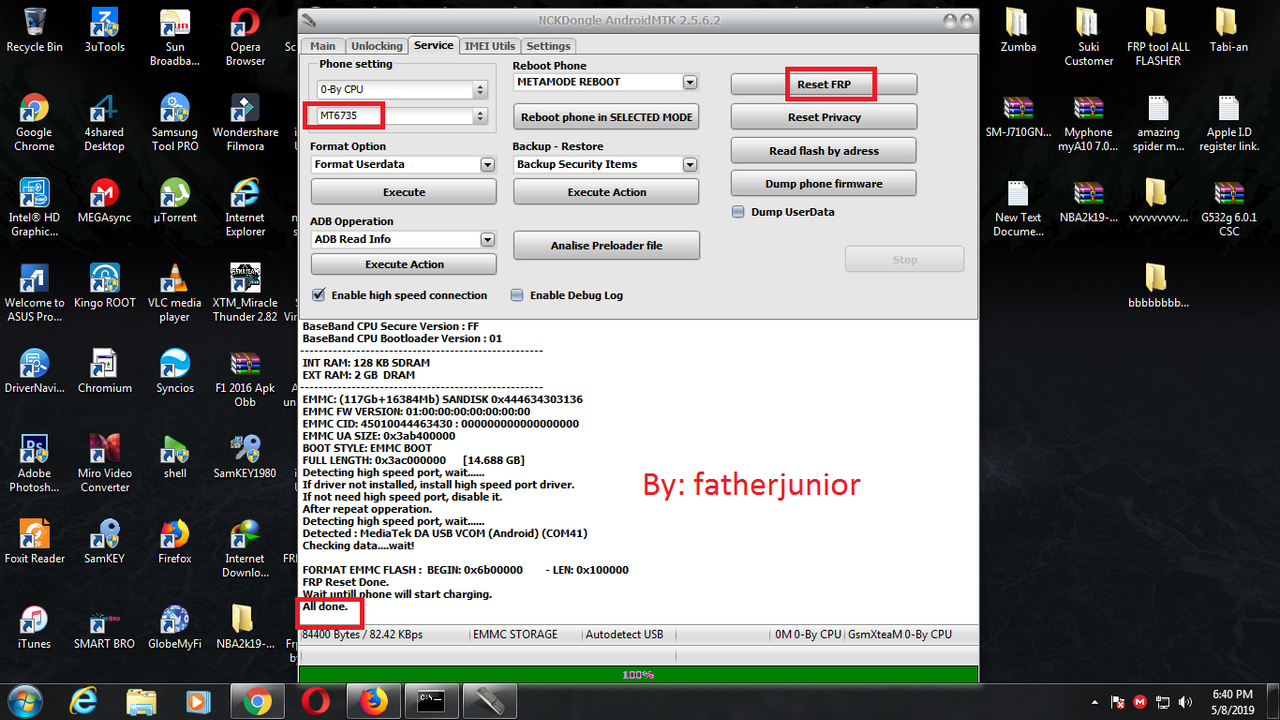Open File Explorer from the taskbar
This screenshot has height=720, width=1280.
tap(141, 701)
